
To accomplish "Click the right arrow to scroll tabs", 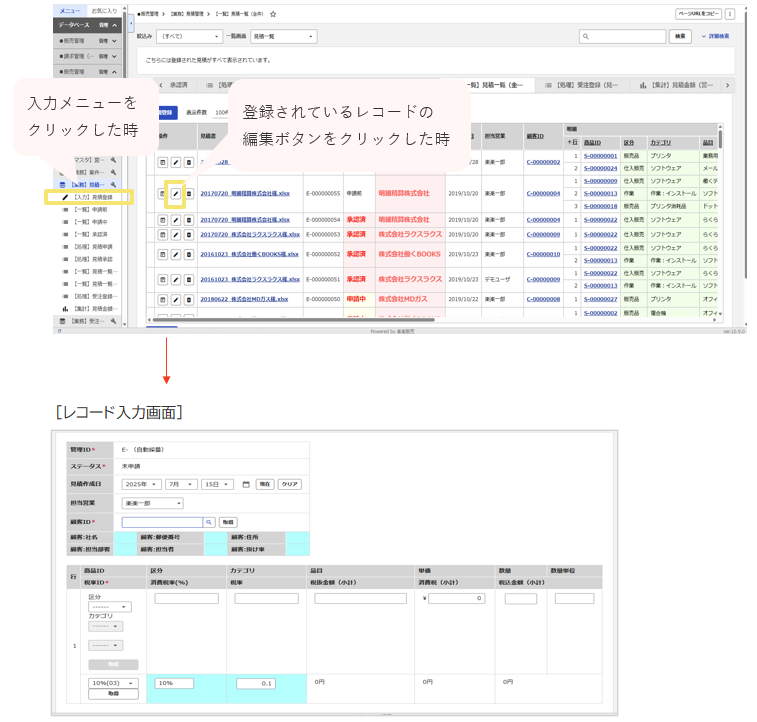I will [x=728, y=85].
